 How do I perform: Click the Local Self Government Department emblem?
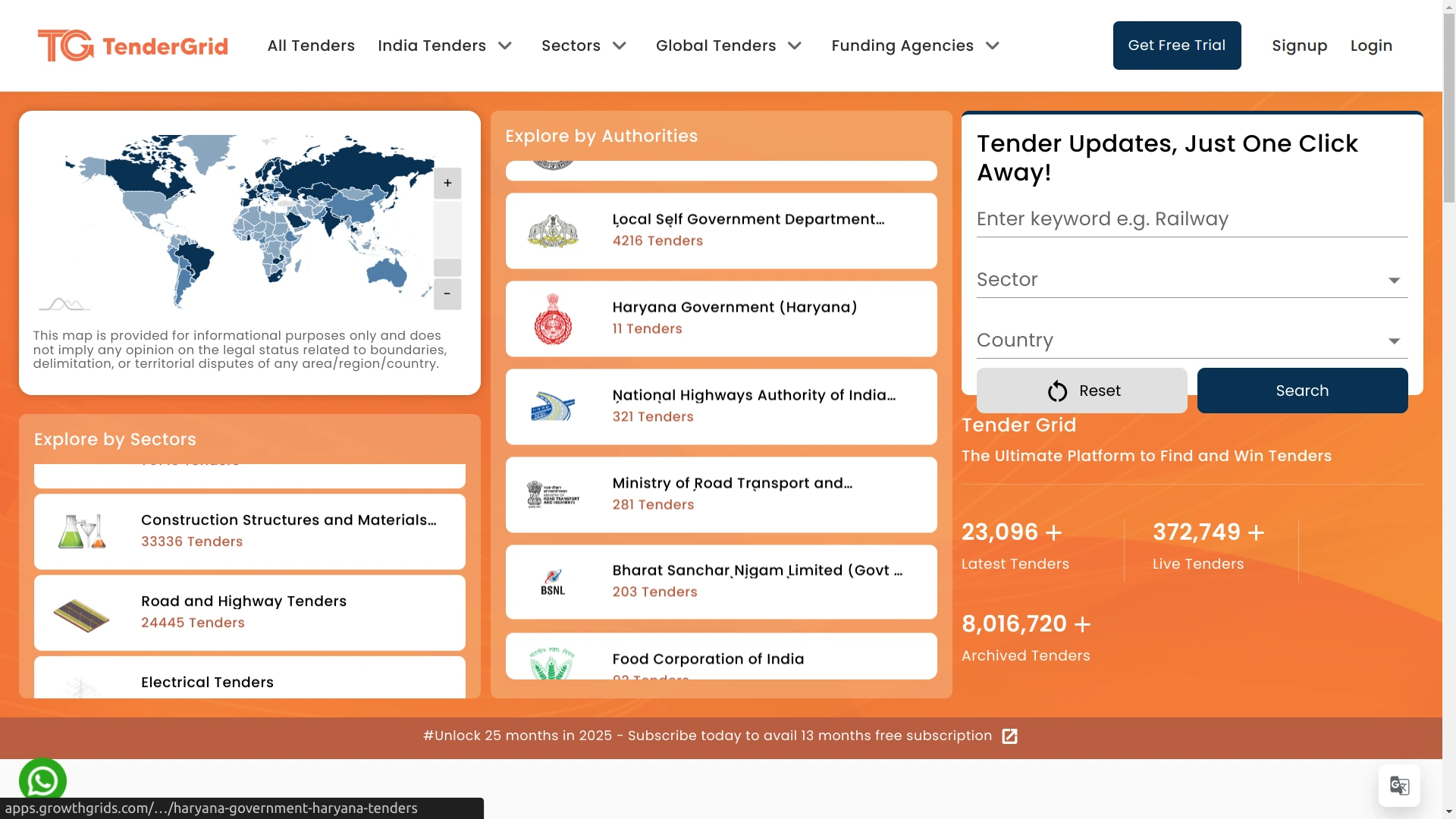click(x=553, y=231)
